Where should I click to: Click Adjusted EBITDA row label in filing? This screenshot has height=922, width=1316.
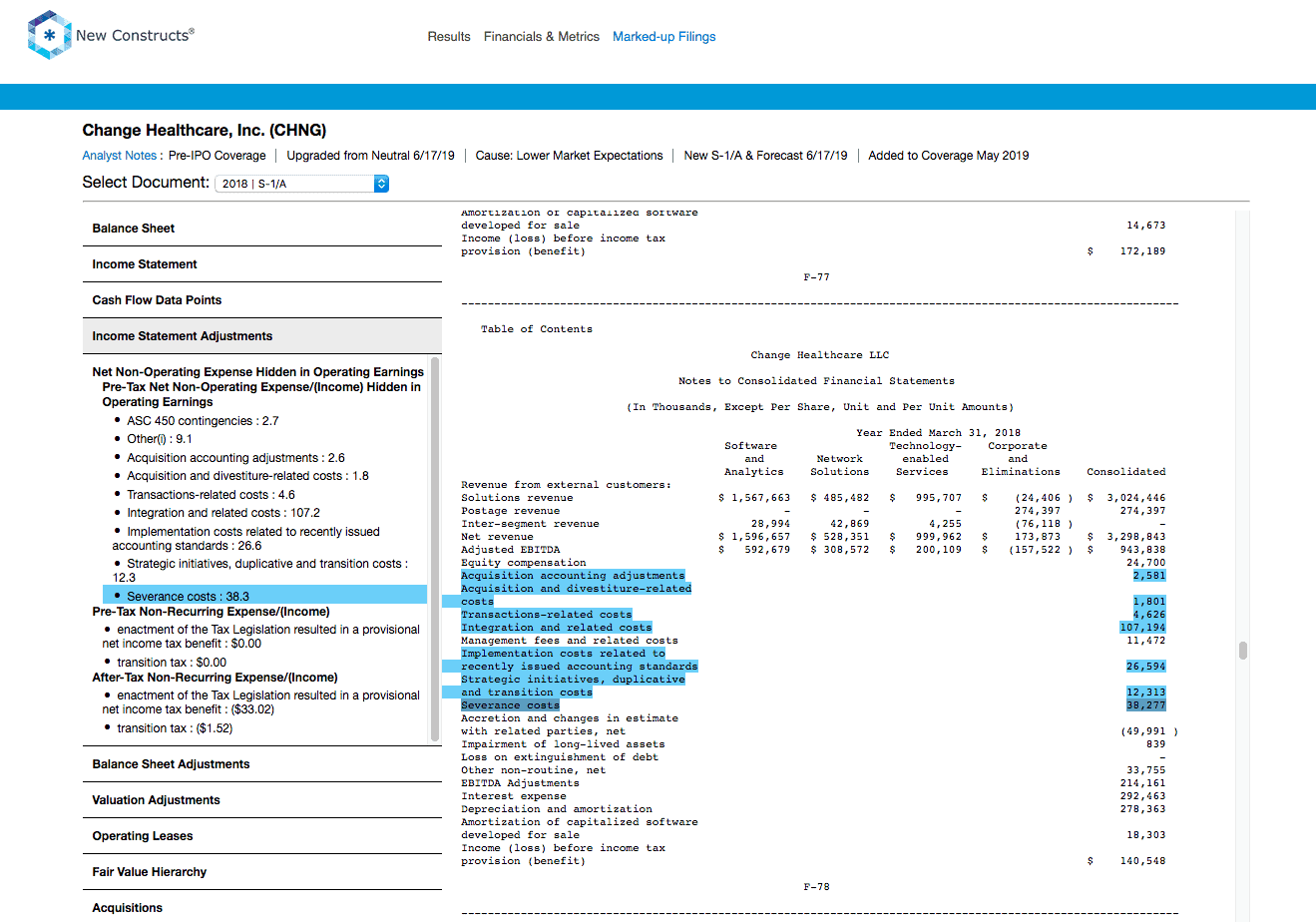[510, 550]
